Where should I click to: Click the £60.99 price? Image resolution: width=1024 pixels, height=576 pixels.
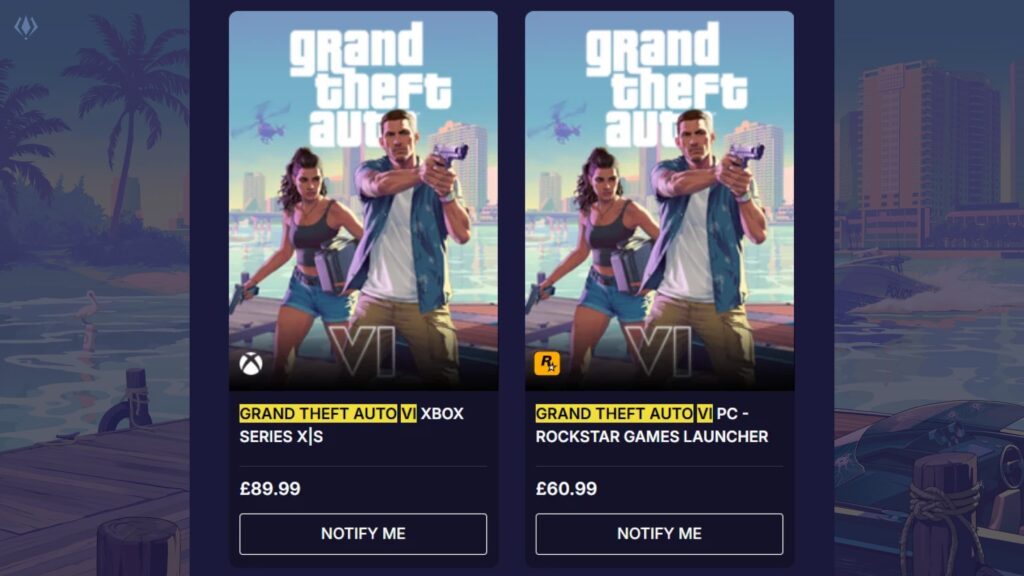[566, 488]
